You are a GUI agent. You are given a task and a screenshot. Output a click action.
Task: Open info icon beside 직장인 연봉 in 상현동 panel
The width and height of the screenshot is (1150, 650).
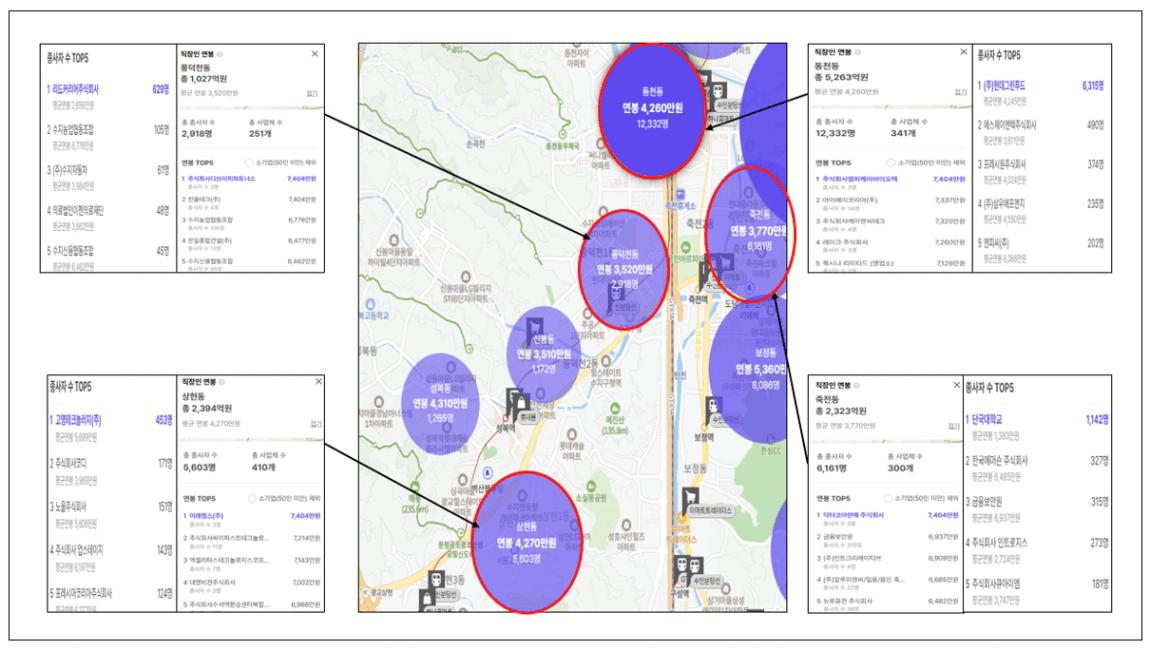[x=221, y=381]
